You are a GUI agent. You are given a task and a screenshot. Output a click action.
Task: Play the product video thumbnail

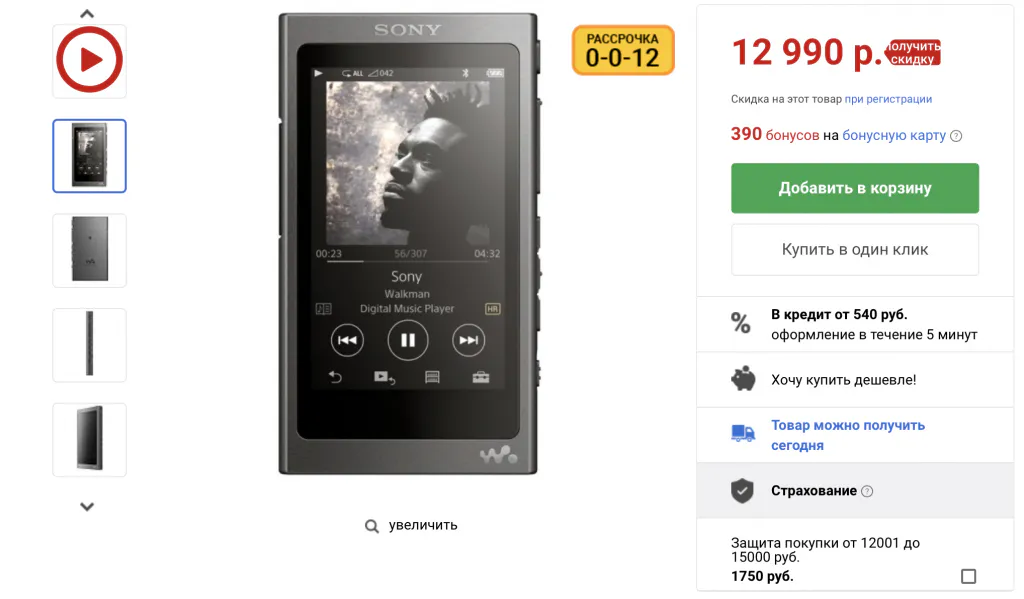coord(89,61)
